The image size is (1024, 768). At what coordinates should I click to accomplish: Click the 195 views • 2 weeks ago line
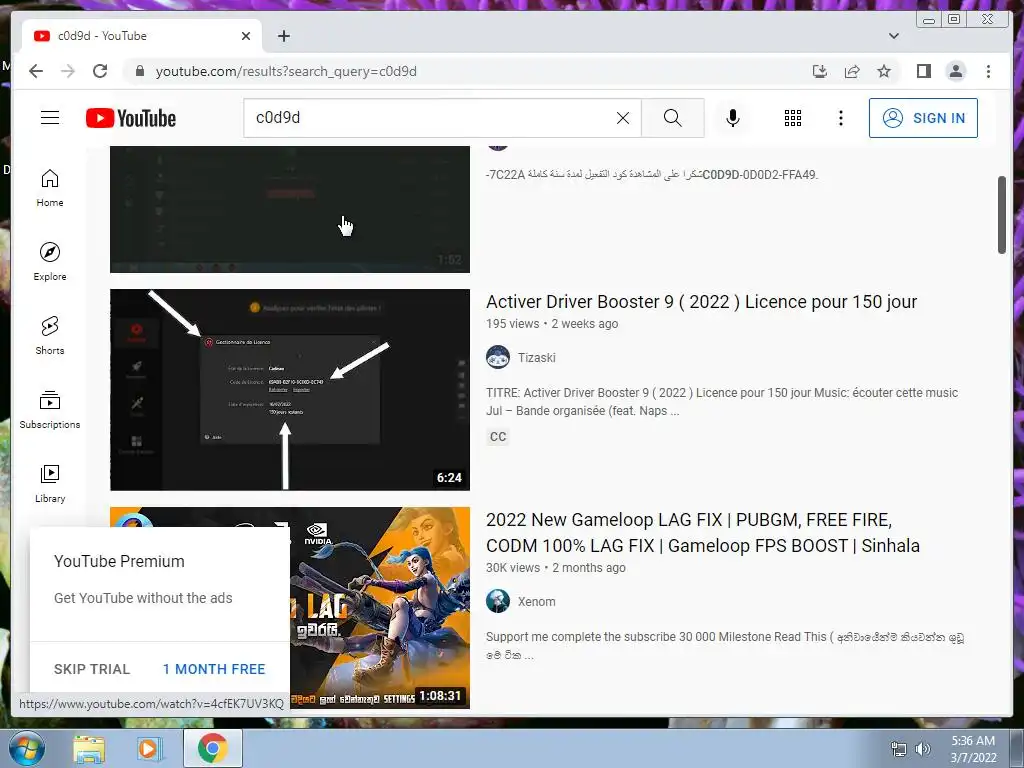tap(552, 323)
